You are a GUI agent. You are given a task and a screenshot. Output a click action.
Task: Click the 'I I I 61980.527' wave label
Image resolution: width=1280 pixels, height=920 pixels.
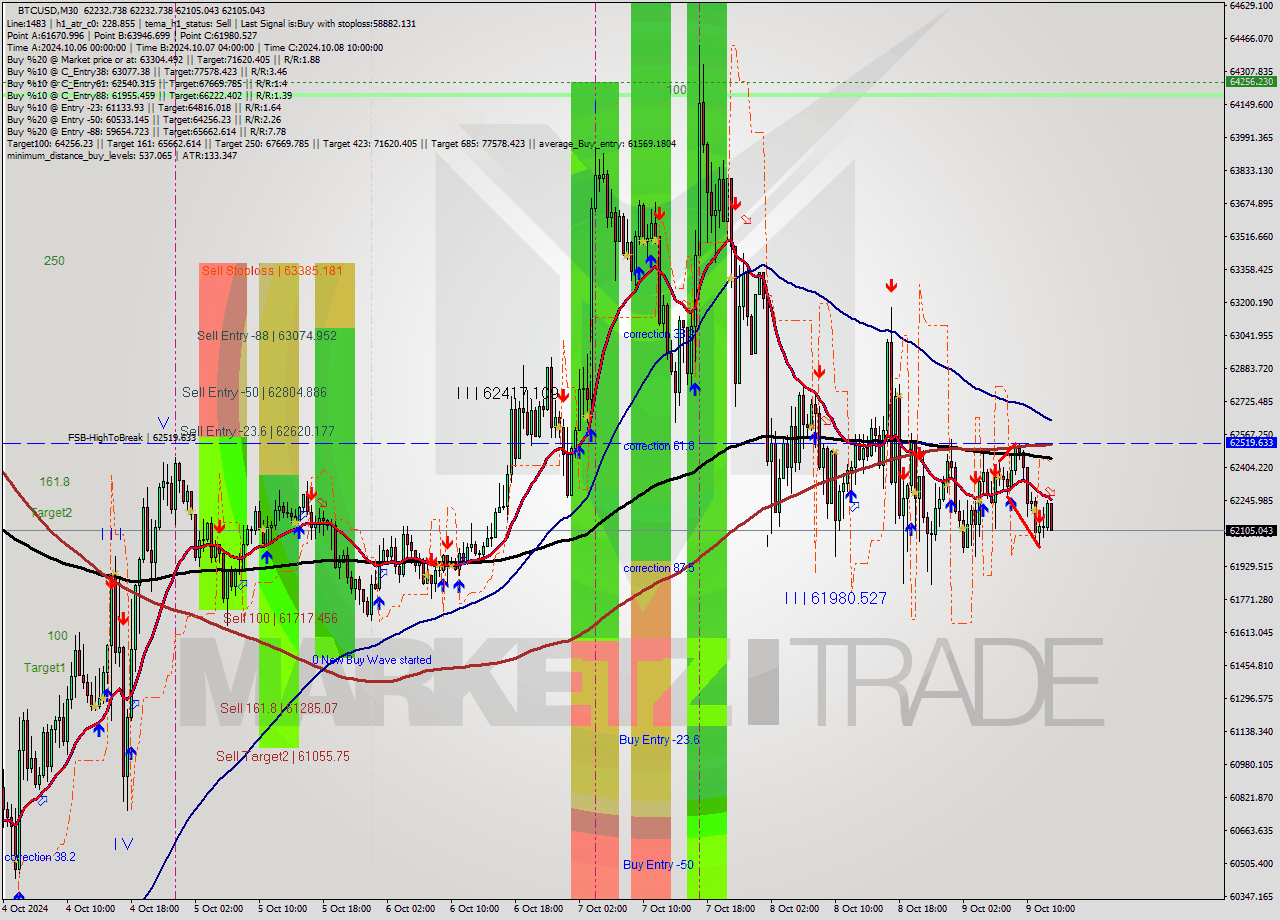(x=835, y=598)
